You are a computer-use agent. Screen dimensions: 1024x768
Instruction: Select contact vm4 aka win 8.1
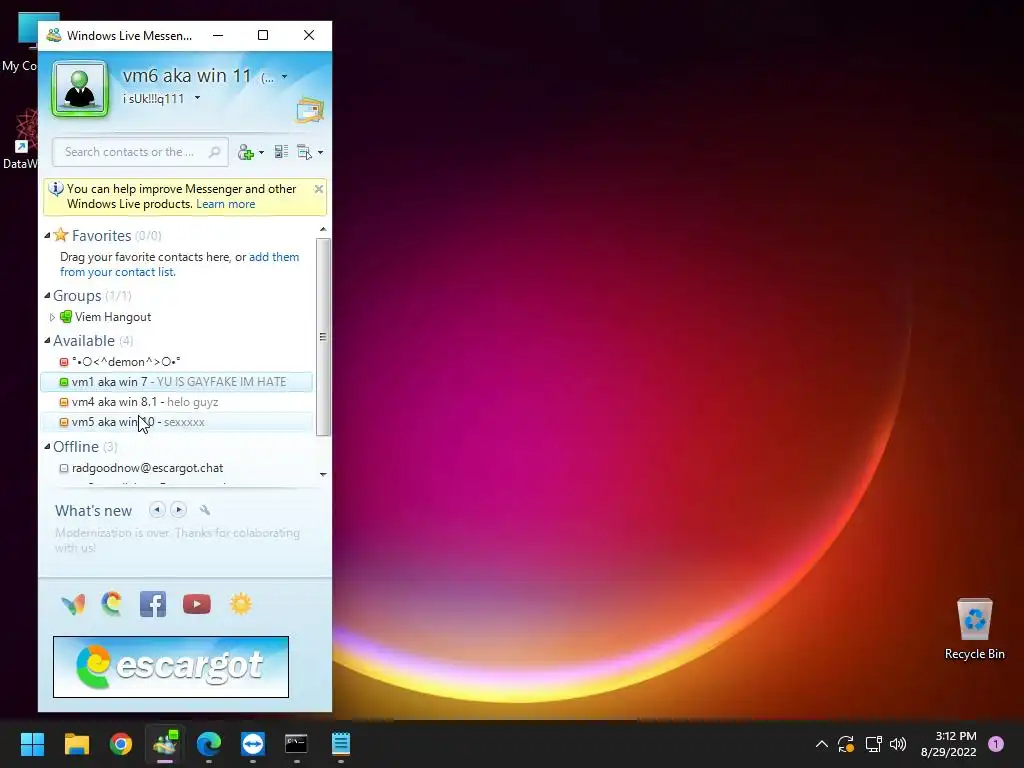coord(176,402)
